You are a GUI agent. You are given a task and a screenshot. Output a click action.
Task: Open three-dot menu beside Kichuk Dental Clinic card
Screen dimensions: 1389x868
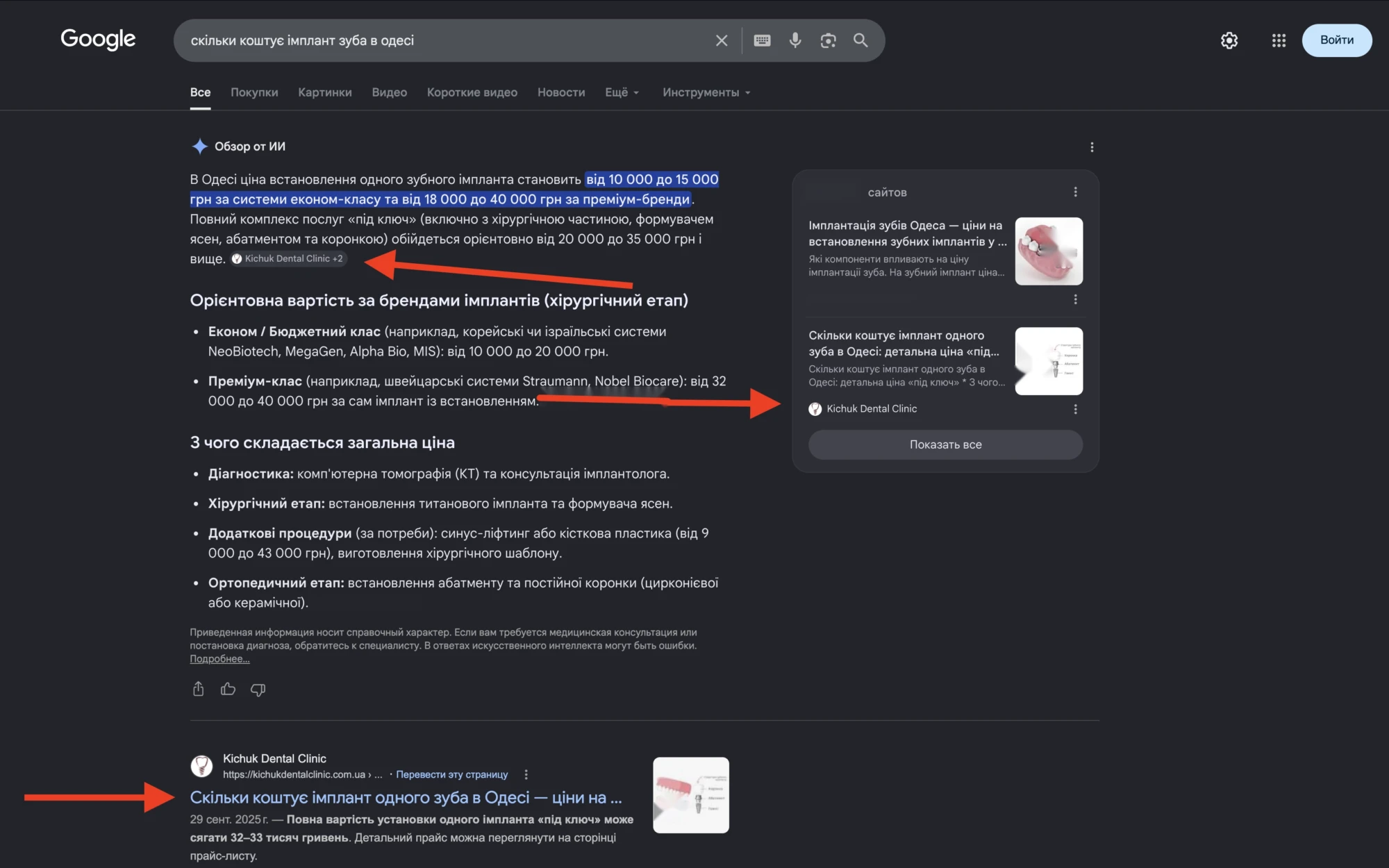tap(1075, 409)
